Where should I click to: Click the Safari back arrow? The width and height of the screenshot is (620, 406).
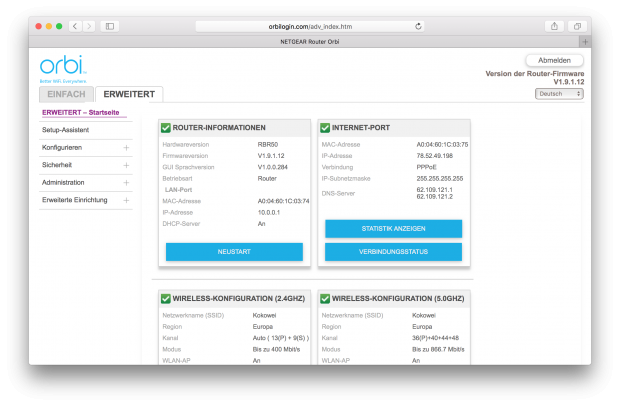pos(75,26)
